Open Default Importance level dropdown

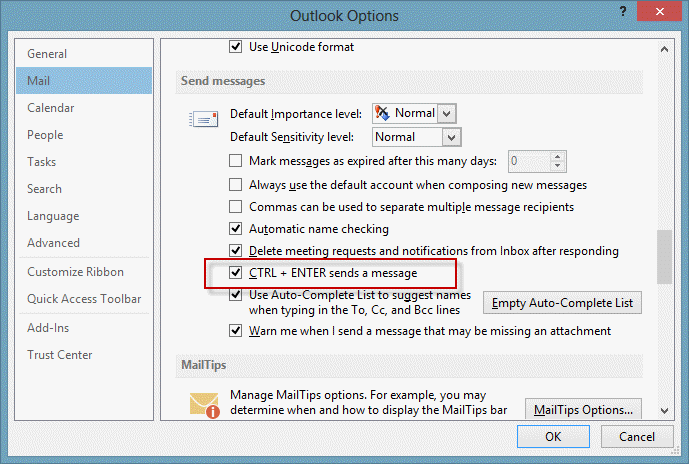(x=447, y=113)
